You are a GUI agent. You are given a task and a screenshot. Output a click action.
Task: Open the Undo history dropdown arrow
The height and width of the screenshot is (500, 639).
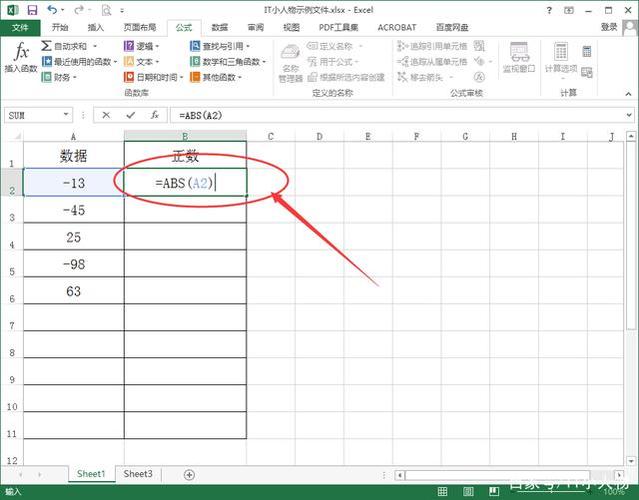[62, 10]
